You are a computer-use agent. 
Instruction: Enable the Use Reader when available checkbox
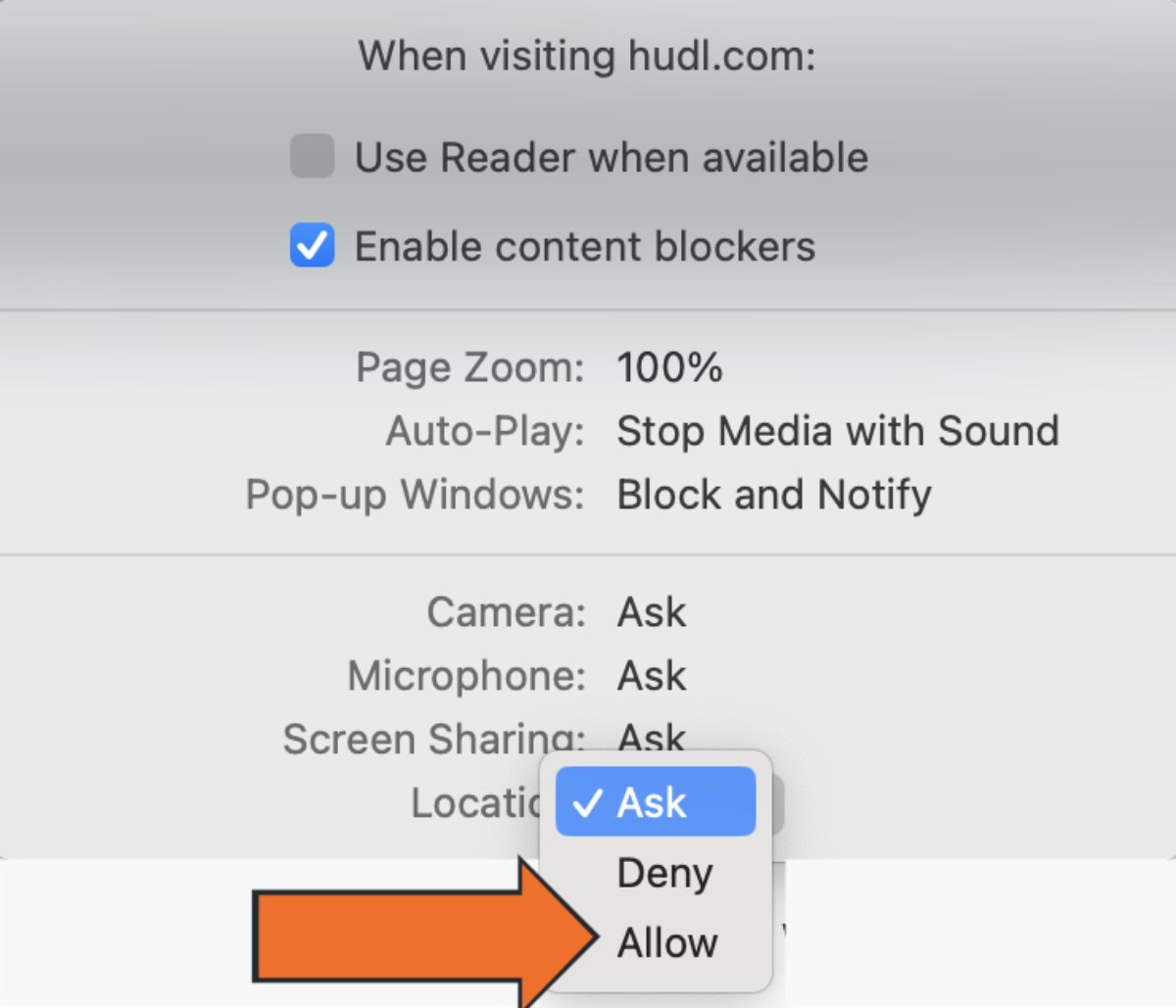tap(311, 157)
